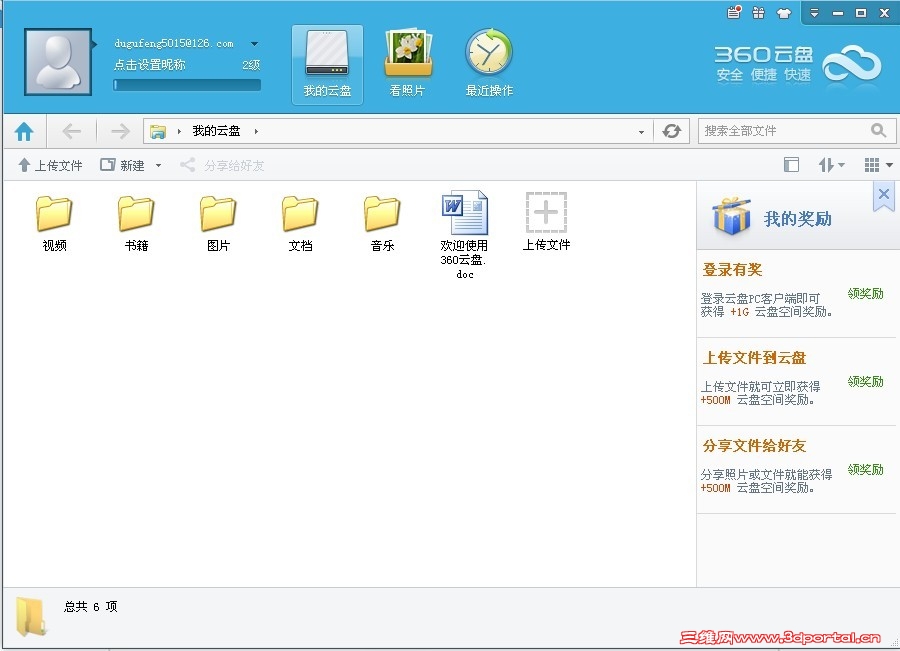Click the 上传文件 toolbar button
The width and height of the screenshot is (900, 651).
coord(51,165)
